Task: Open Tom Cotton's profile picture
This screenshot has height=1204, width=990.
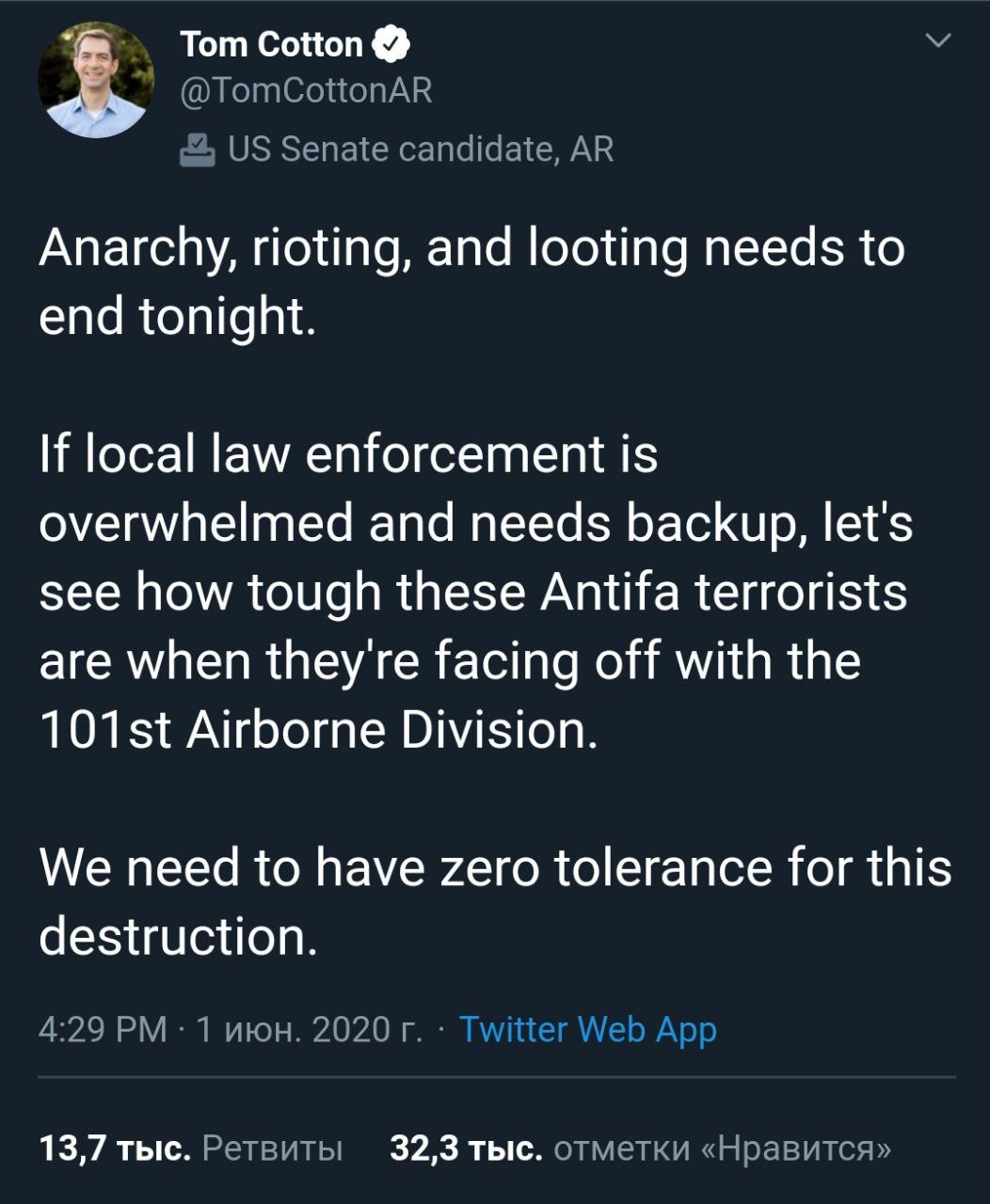Action: point(96,80)
